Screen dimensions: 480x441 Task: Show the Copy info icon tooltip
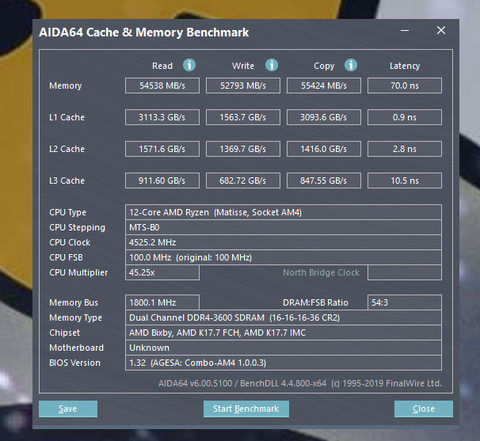(x=351, y=65)
